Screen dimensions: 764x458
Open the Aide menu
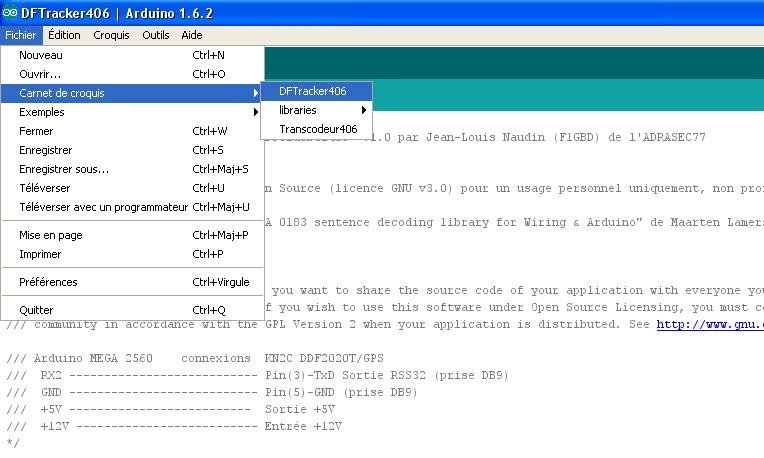191,35
